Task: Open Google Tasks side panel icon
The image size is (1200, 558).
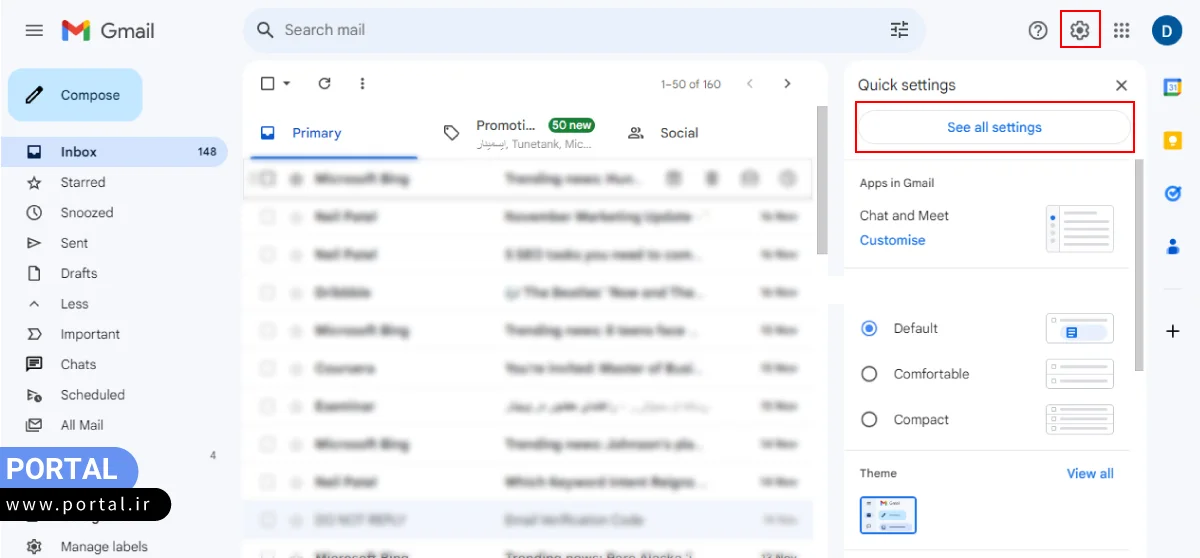Action: pyautogui.click(x=1173, y=193)
